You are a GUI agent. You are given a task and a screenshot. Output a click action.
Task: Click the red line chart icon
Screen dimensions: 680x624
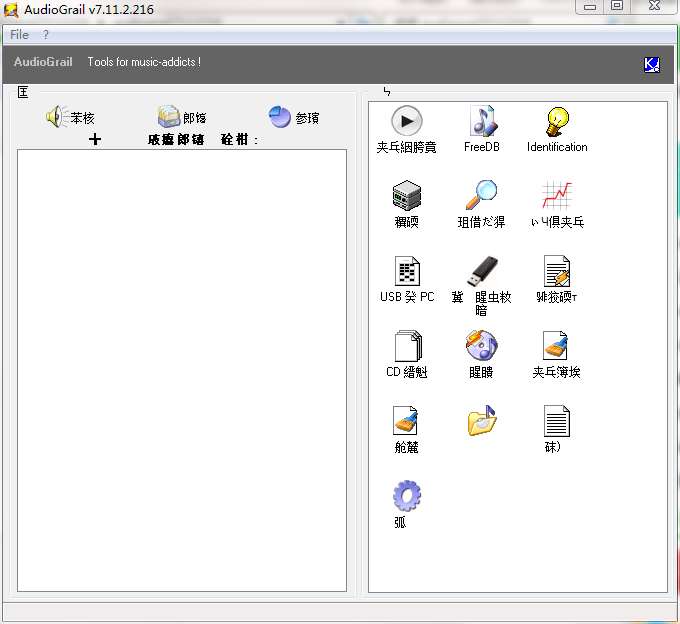pos(557,196)
